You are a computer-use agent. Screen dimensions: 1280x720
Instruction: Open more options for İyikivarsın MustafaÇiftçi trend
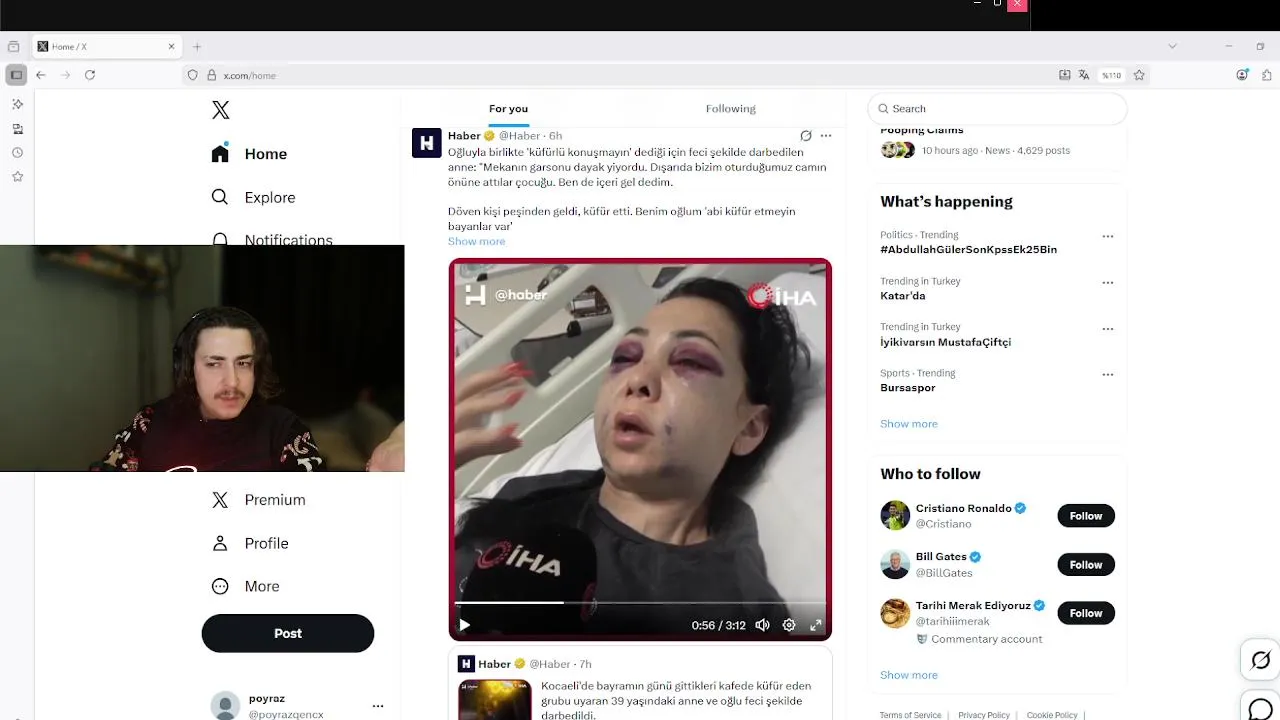[x=1108, y=329]
